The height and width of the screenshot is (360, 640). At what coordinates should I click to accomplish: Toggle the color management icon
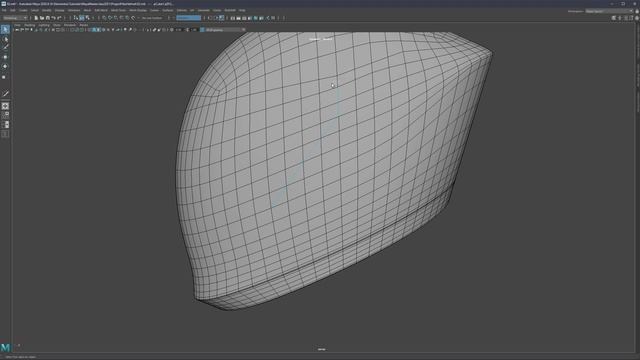[x=202, y=30]
